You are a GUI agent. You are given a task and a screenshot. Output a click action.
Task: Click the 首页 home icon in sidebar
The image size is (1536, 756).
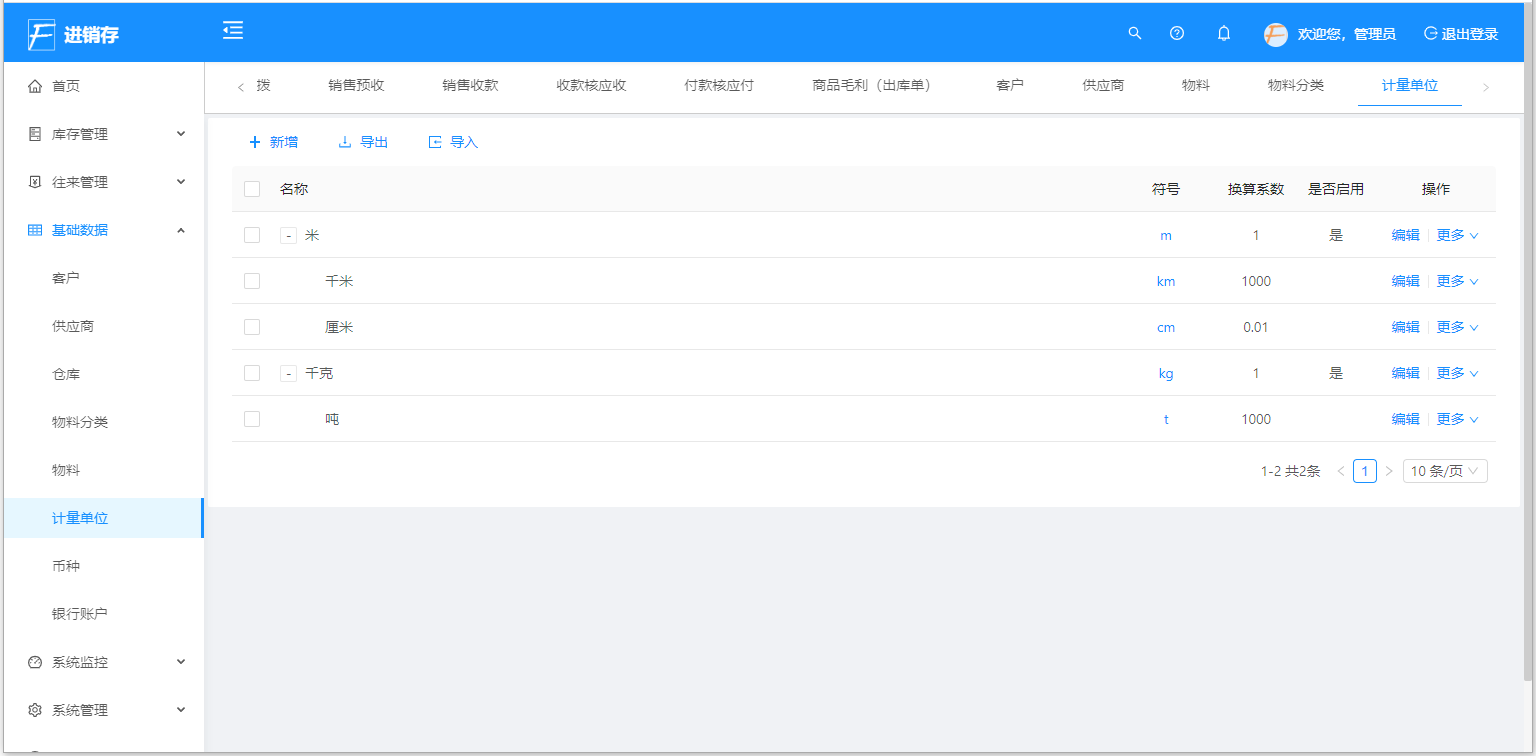coord(35,86)
